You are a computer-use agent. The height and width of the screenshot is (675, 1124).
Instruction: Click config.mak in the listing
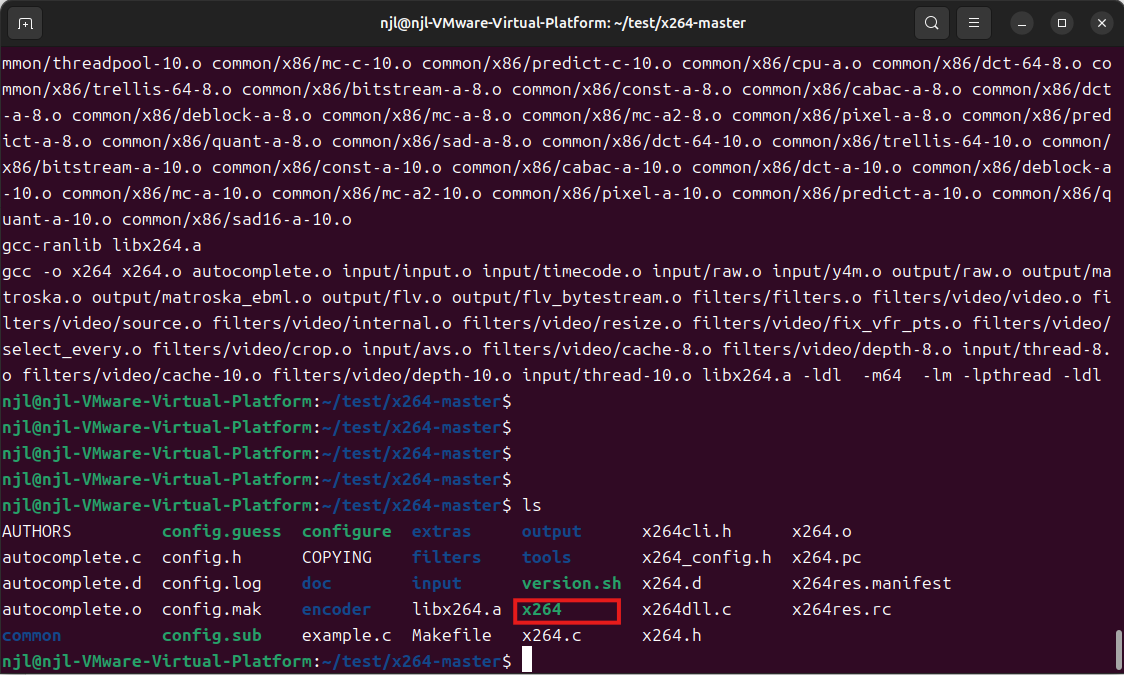(x=211, y=609)
